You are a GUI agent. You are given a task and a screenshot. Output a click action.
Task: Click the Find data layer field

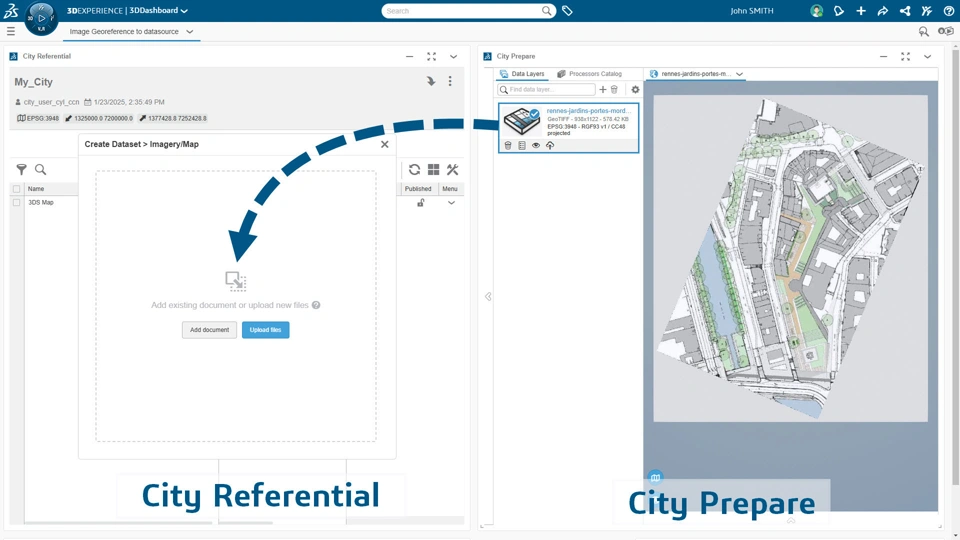pos(547,89)
